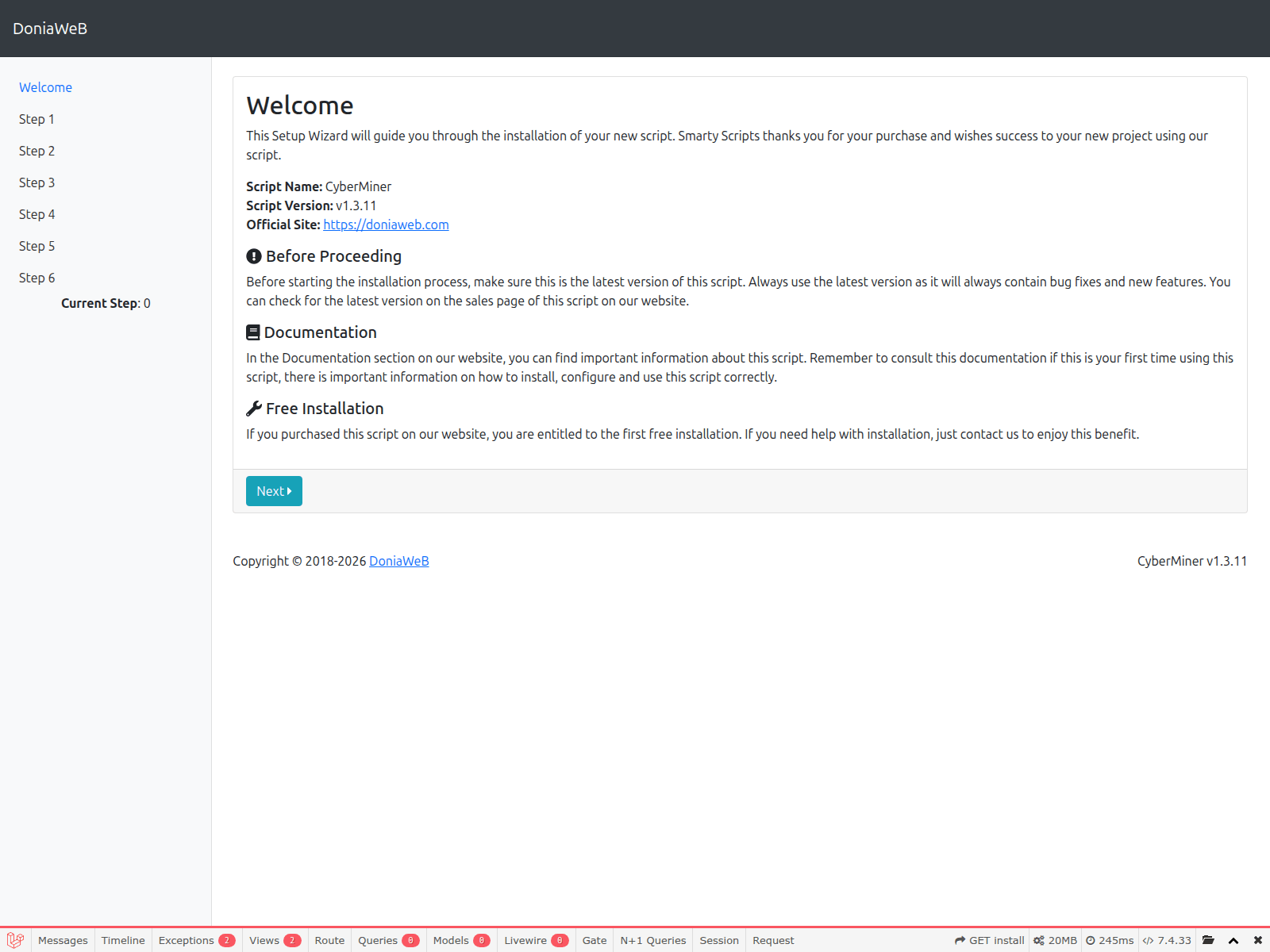Open the Gate debugbar tab
1270x952 pixels.
[595, 940]
